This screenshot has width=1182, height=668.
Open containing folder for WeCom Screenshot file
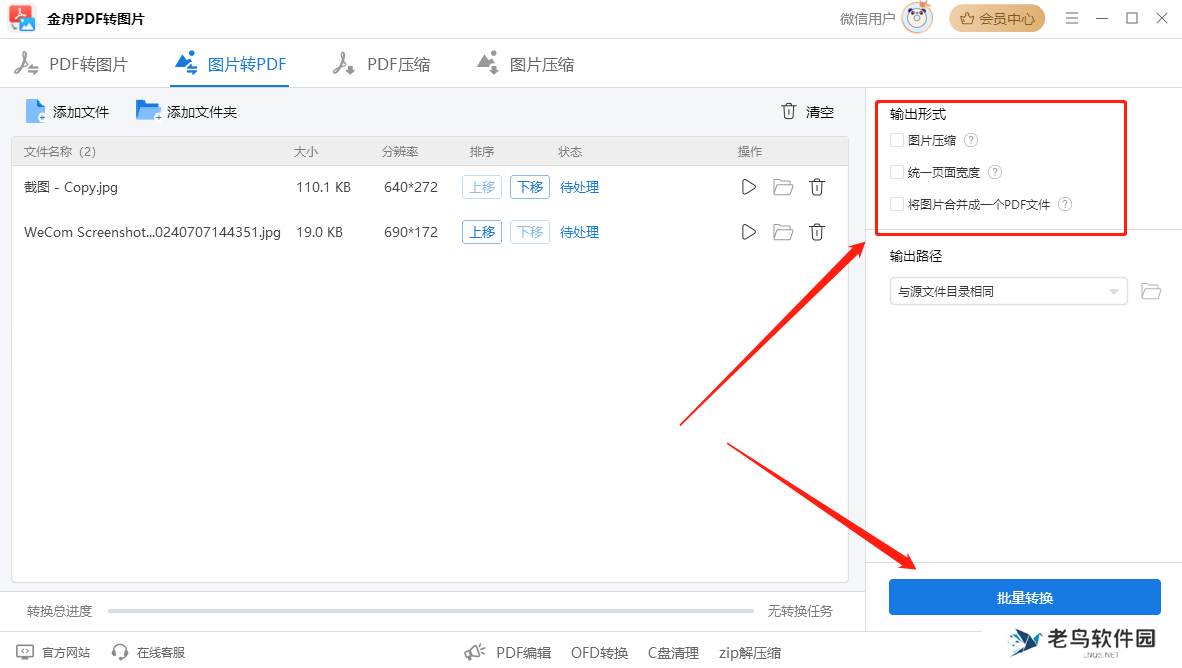pos(782,232)
